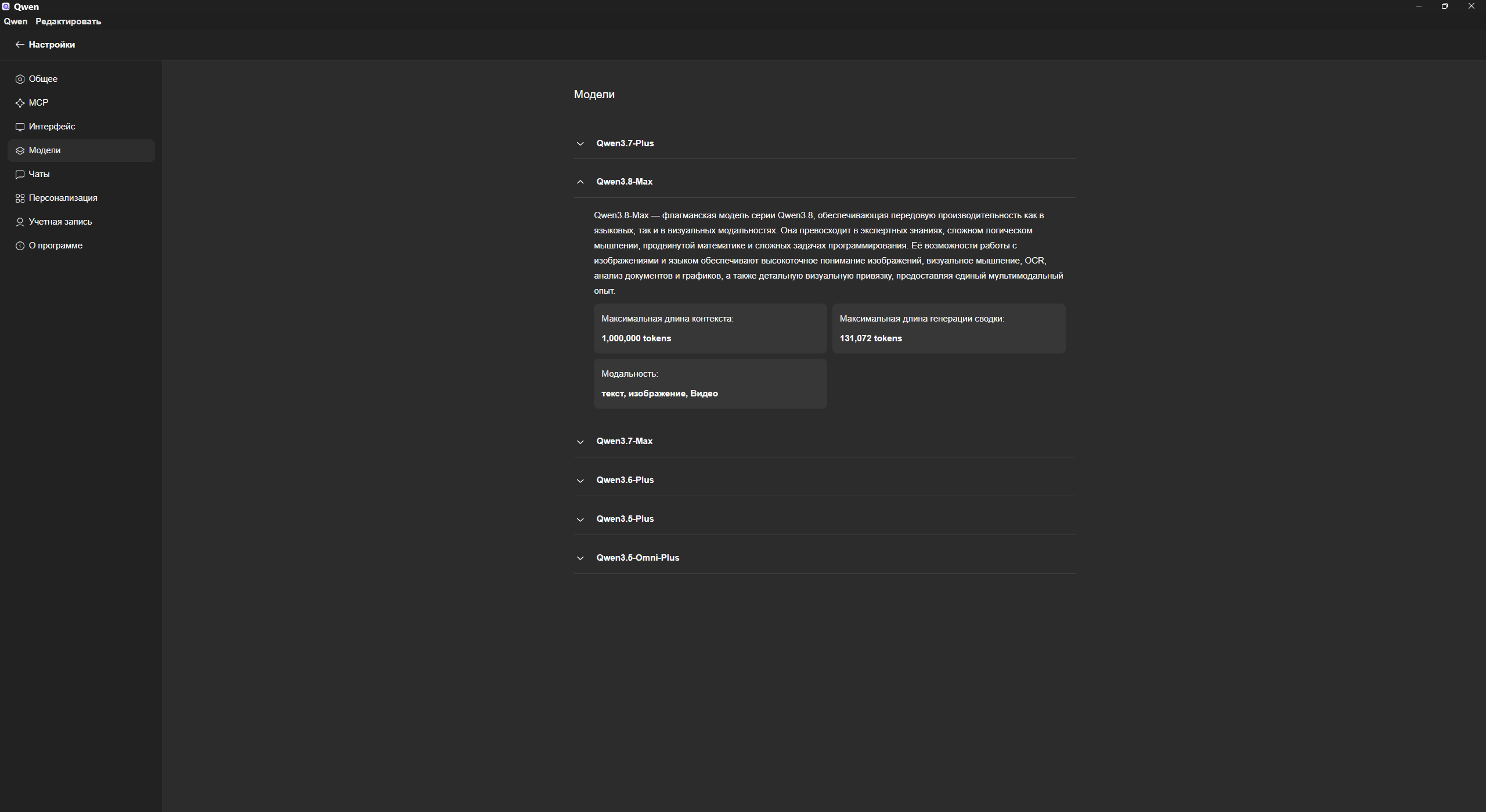Expand the Qwen3.7-Plus model section

[824, 143]
